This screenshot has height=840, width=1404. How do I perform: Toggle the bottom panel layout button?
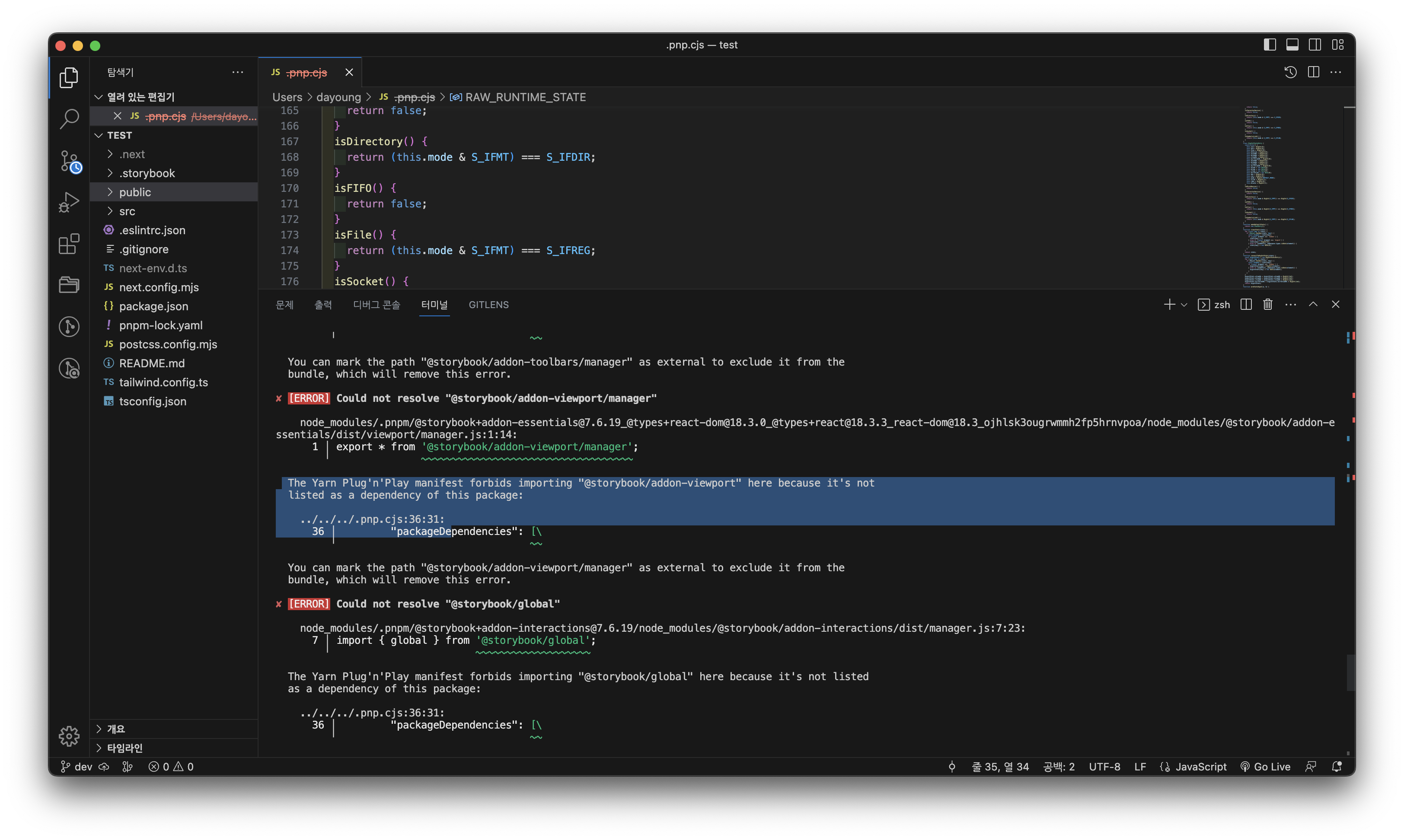[1292, 45]
